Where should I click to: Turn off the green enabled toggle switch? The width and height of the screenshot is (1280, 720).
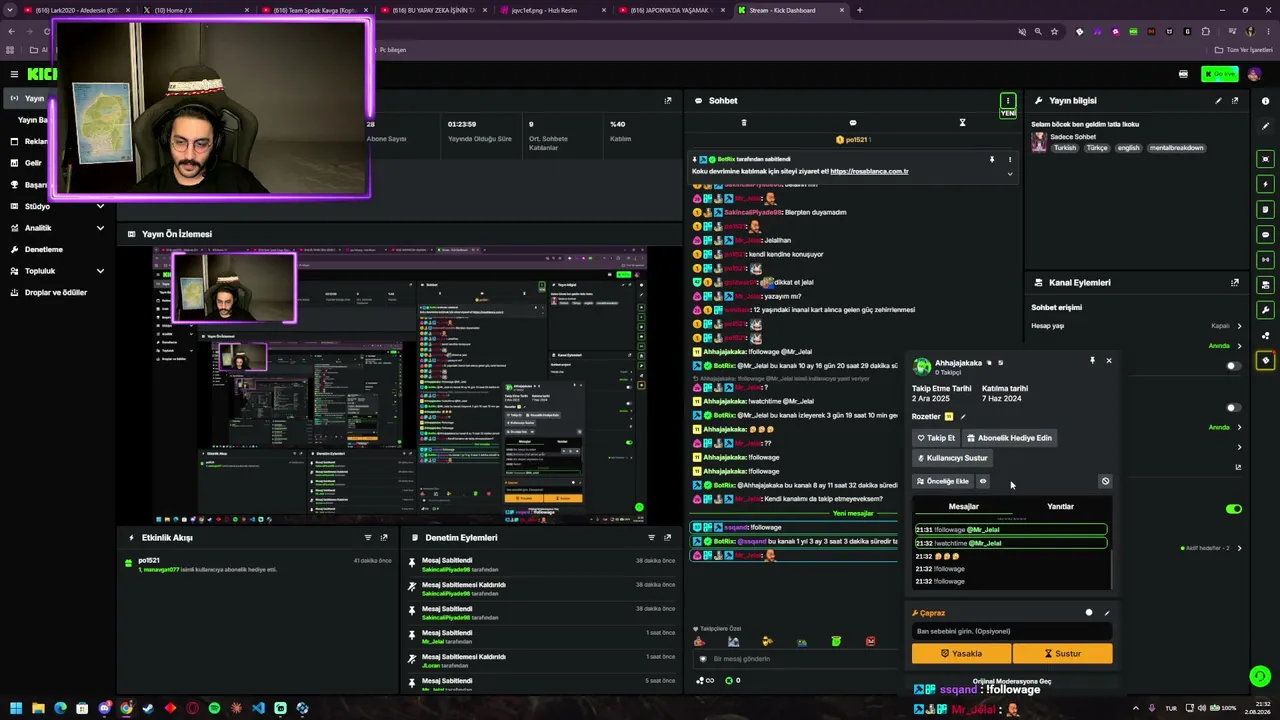pyautogui.click(x=1234, y=509)
